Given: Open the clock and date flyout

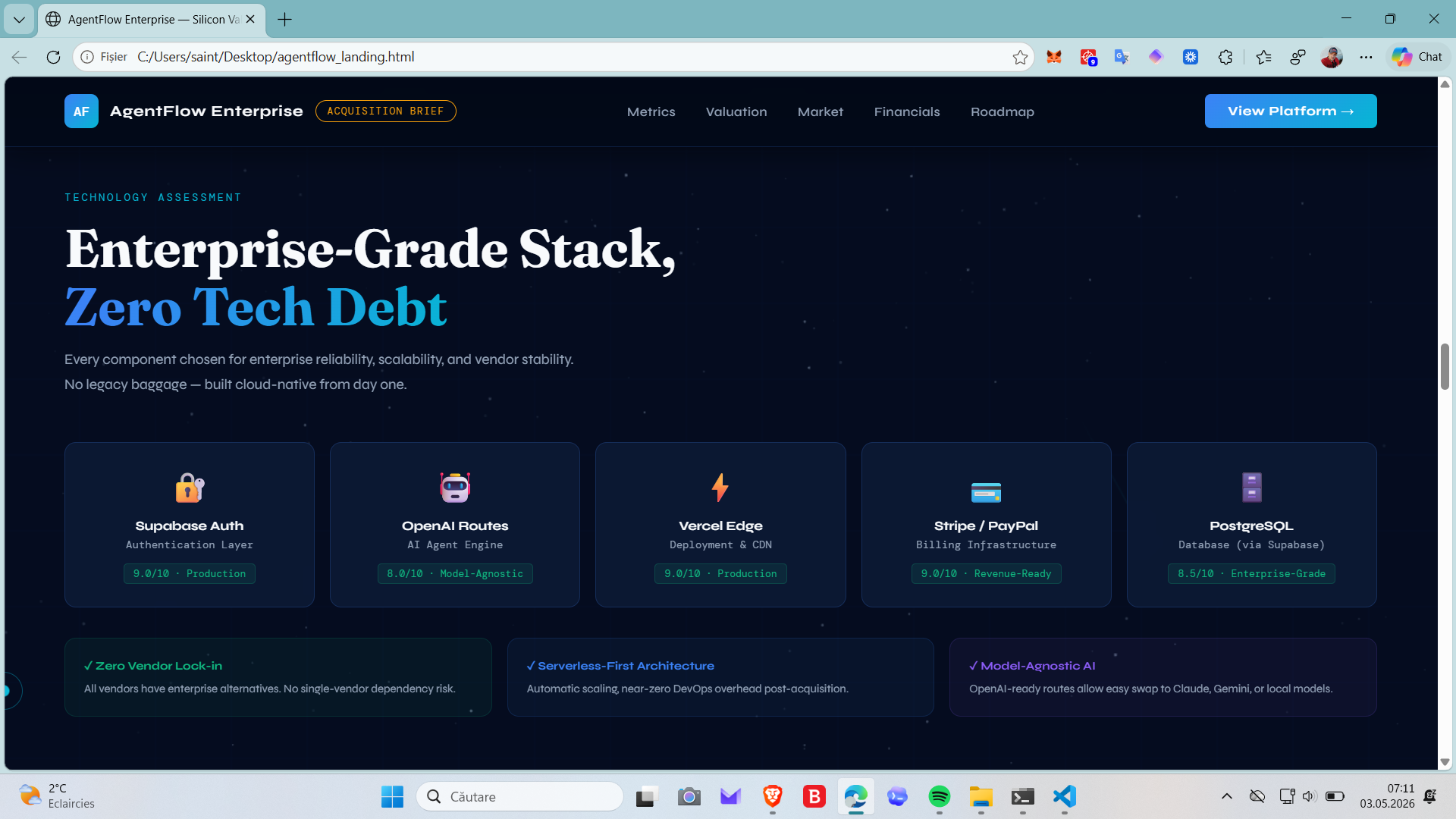Looking at the screenshot, I should (x=1386, y=796).
